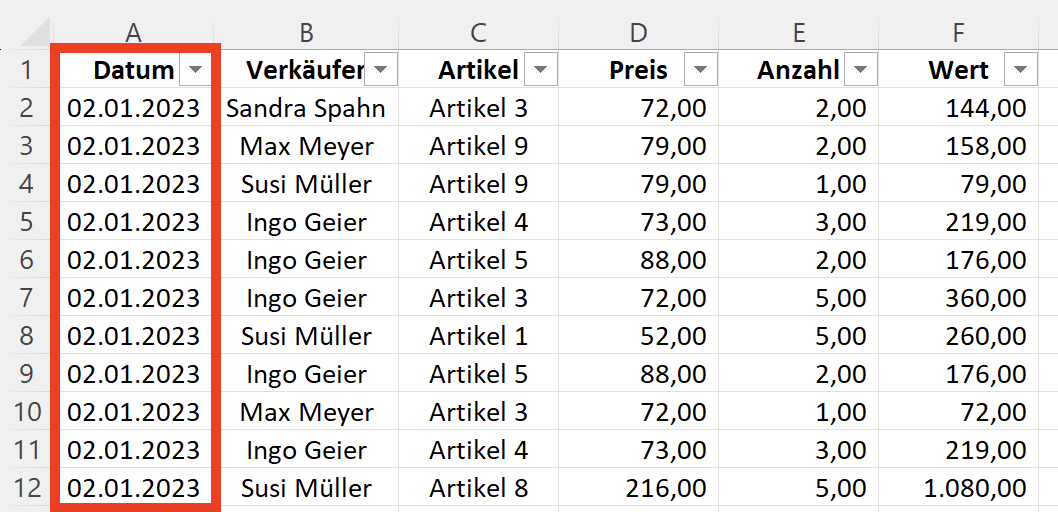Select row 5 header
This screenshot has width=1058, height=512.
pos(26,221)
